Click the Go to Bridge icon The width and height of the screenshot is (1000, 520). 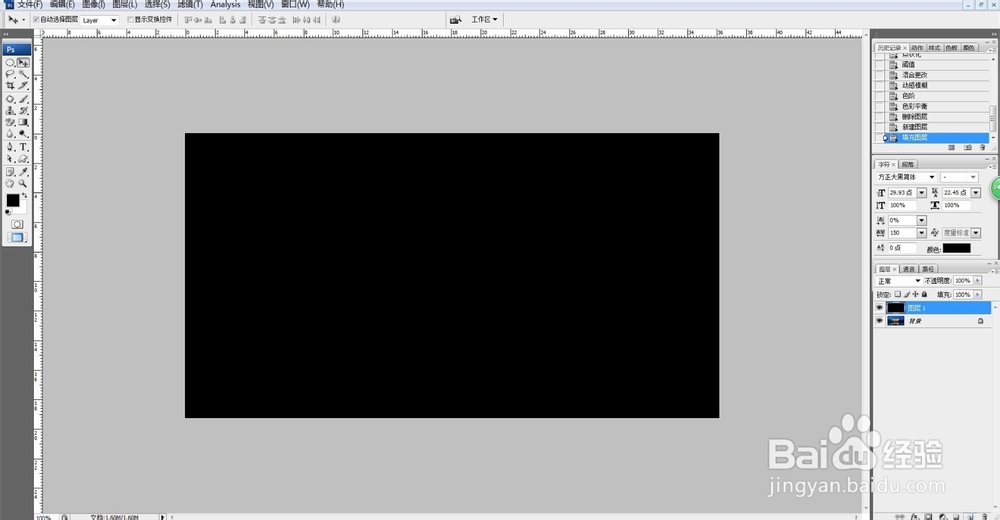tap(455, 20)
